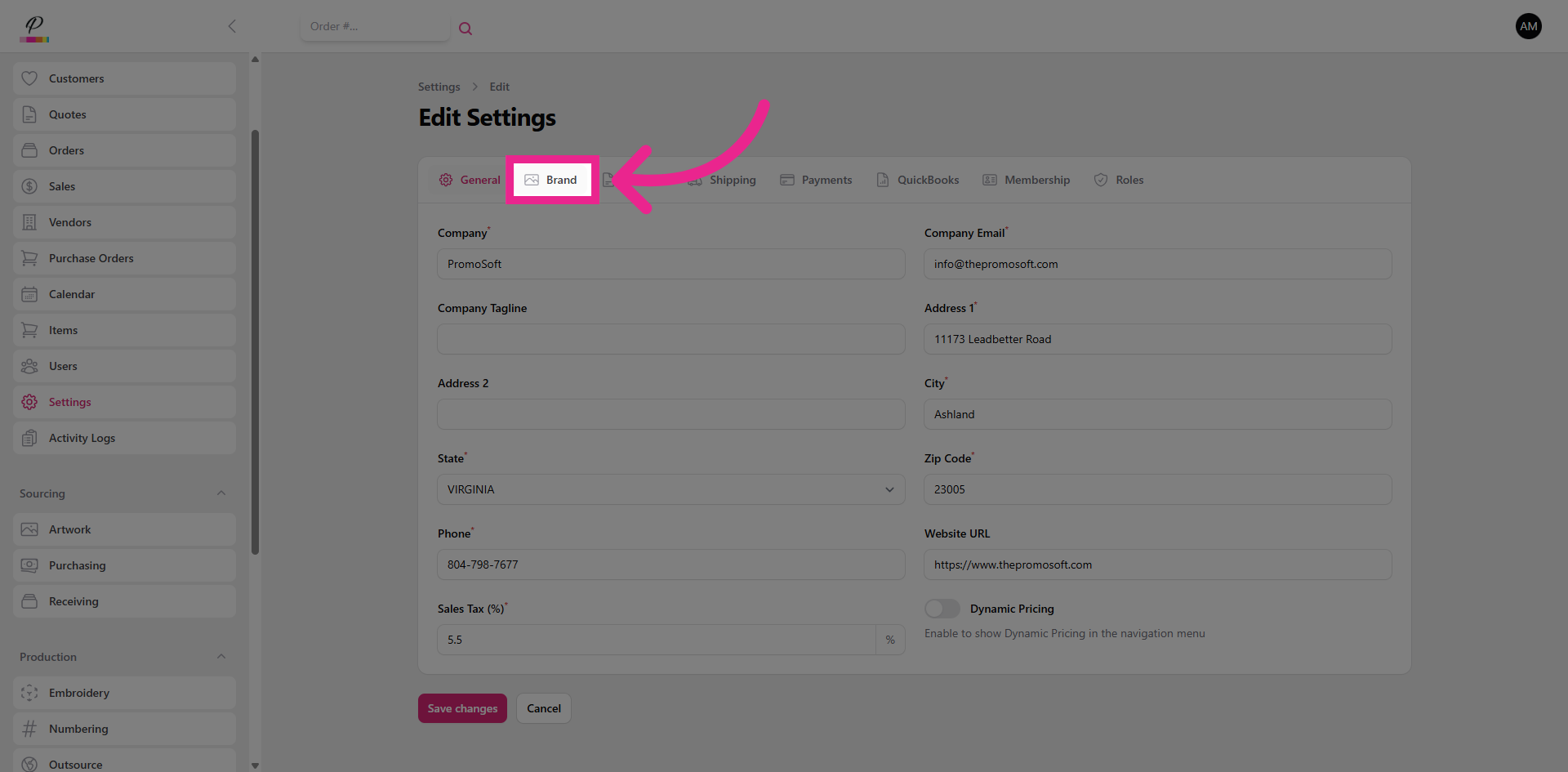
Task: Open Embroidery via its sidebar icon
Action: tap(29, 693)
